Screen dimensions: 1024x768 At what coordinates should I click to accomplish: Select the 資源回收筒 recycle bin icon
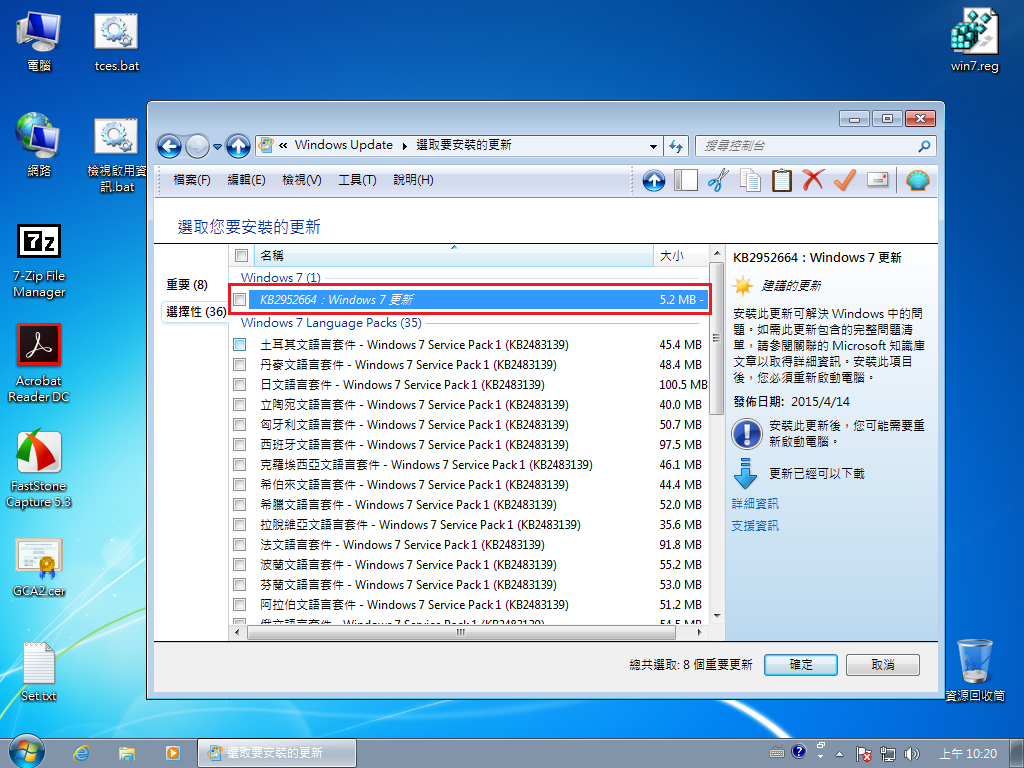[x=975, y=670]
